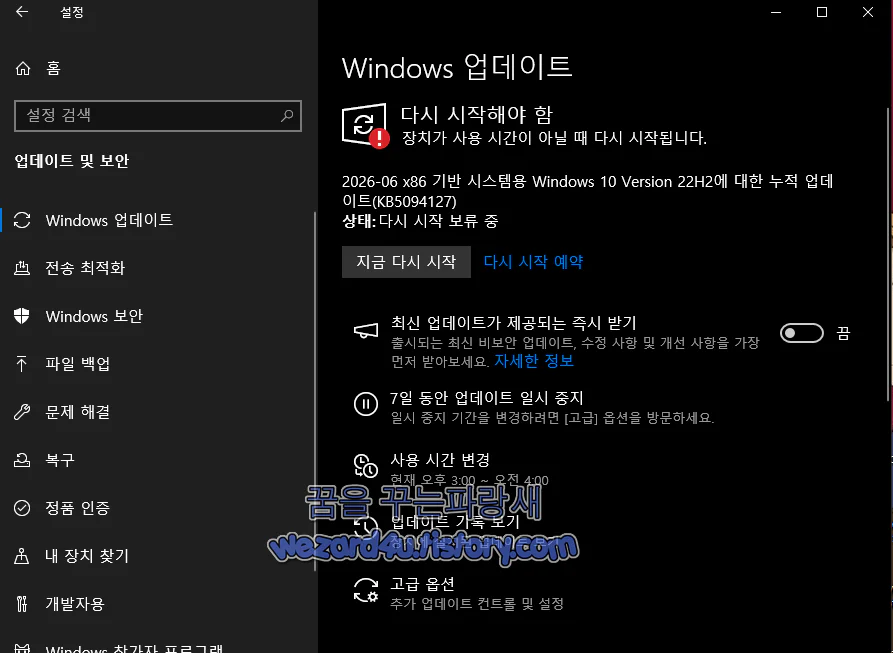The image size is (893, 653).
Task: Click the megaphone icon for latest updates
Action: 366,331
